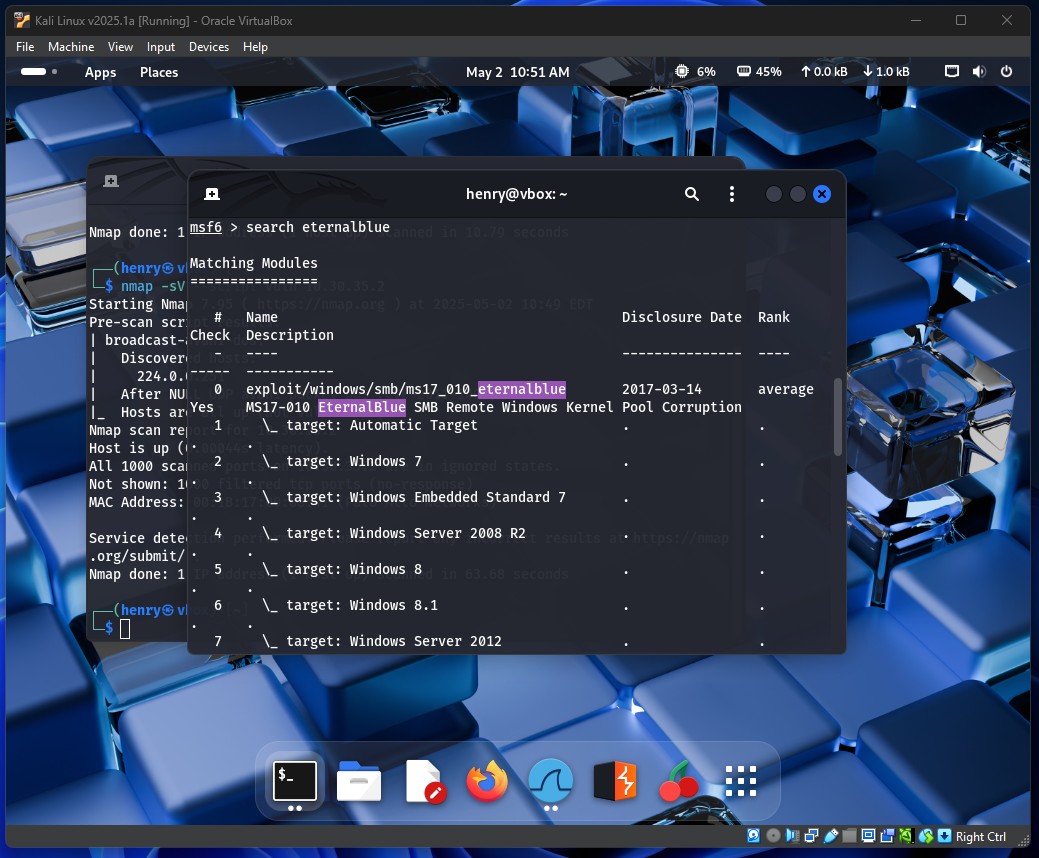Screen dimensions: 1039x858
Task: Open the Apps menu in top panel
Action: pyautogui.click(x=100, y=72)
